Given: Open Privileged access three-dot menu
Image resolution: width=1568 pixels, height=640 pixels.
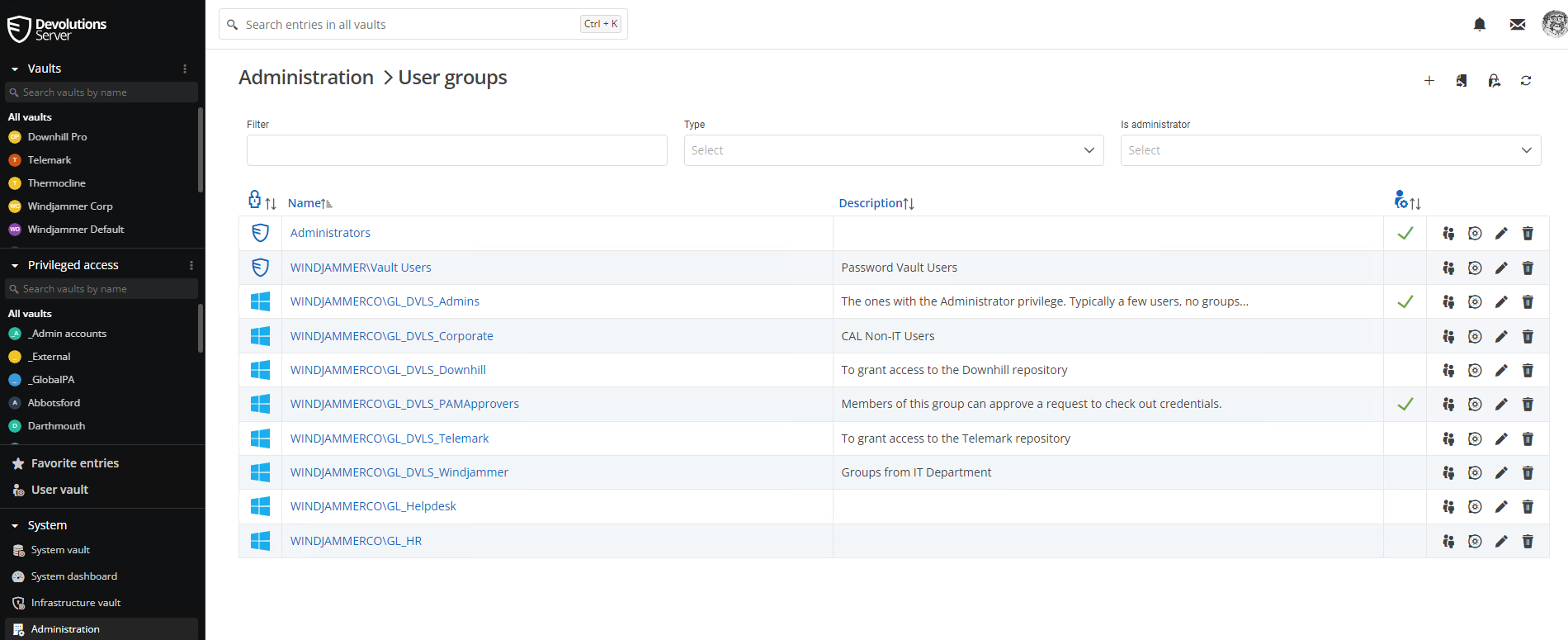Looking at the screenshot, I should (191, 265).
